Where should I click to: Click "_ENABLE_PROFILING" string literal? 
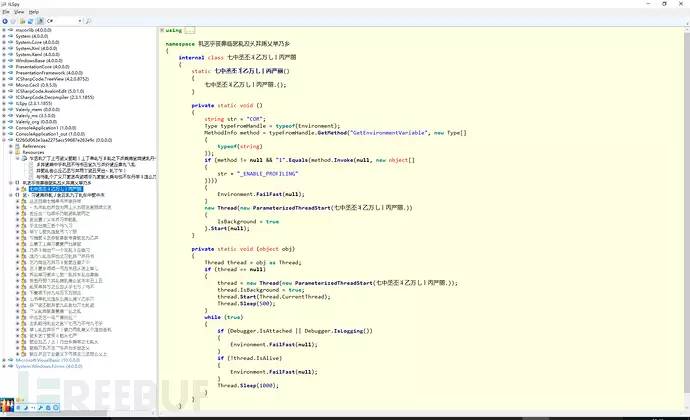click(268, 174)
